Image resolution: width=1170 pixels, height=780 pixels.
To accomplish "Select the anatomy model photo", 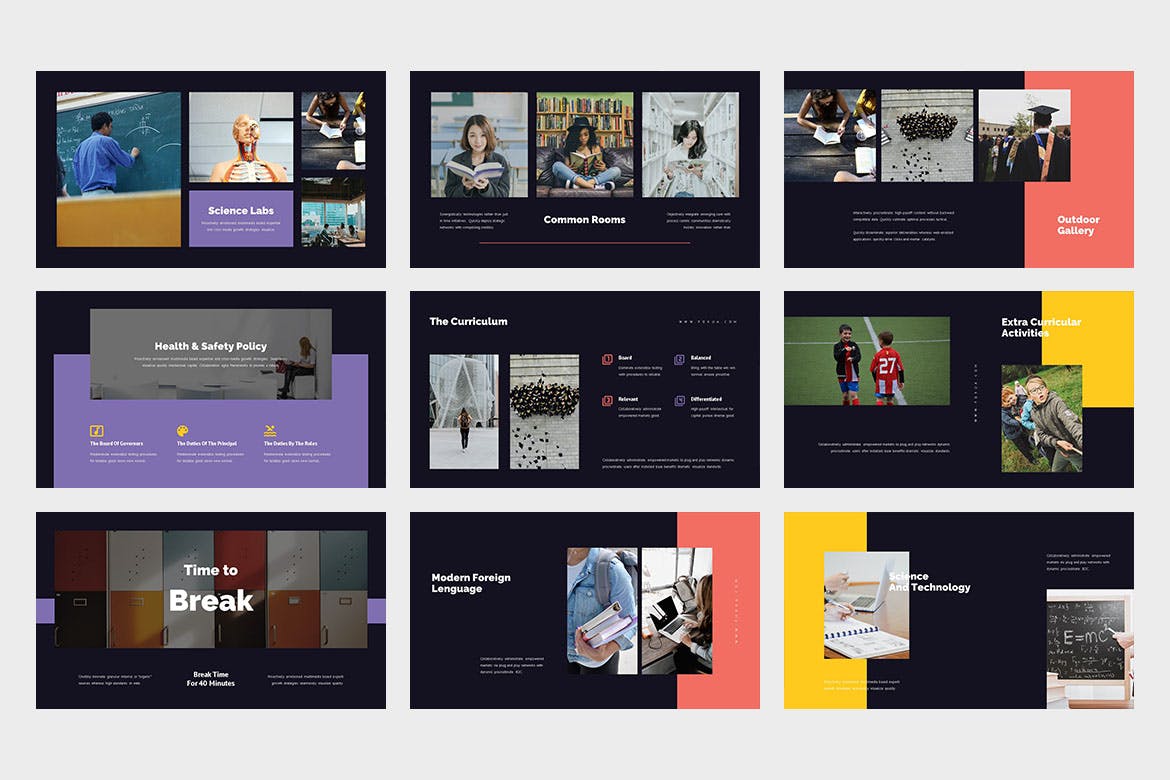I will (241, 137).
